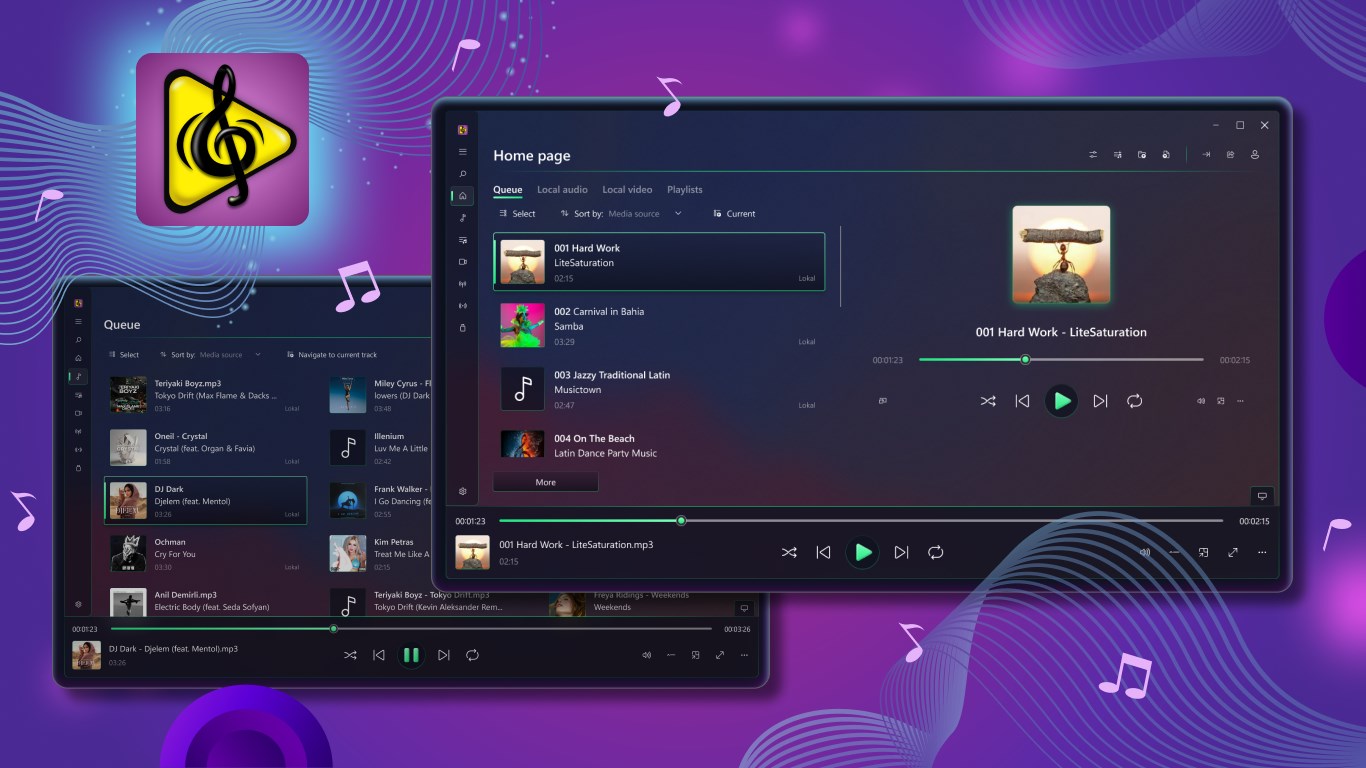Viewport: 1366px width, 768px height.
Task: Switch to Local audio tab
Action: click(x=562, y=190)
